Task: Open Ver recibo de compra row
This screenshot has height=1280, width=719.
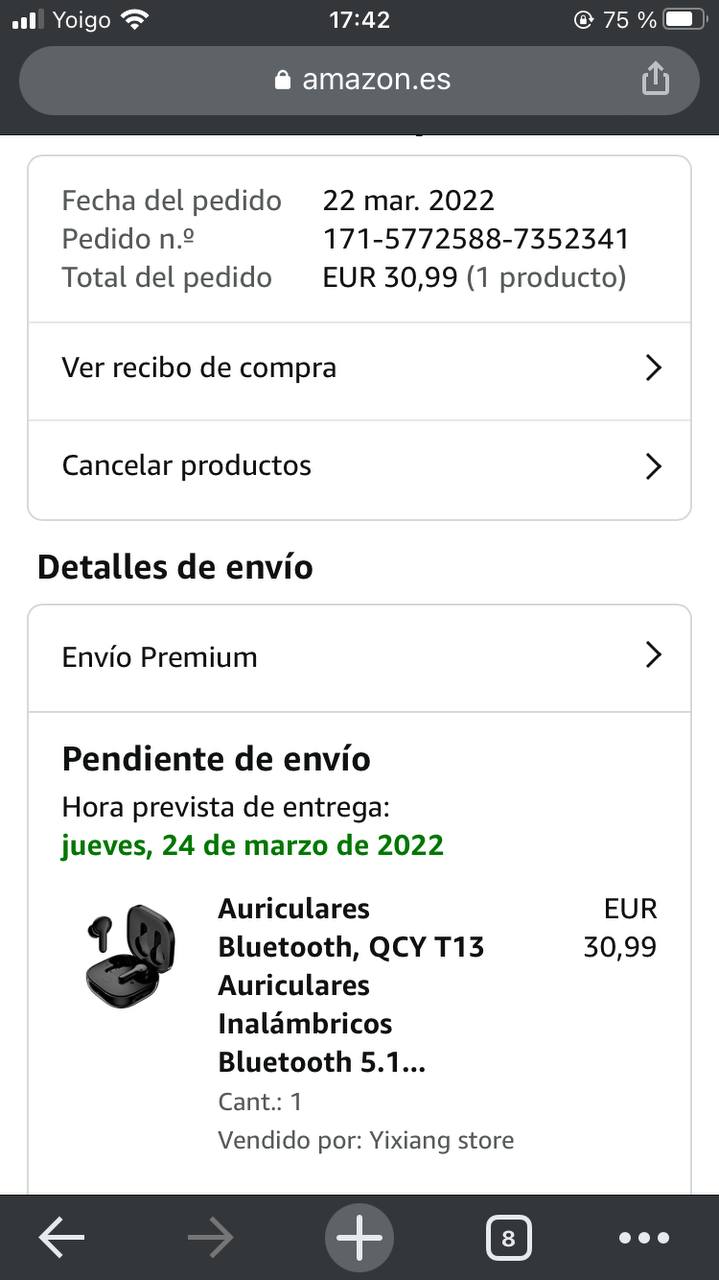Action: pos(200,368)
